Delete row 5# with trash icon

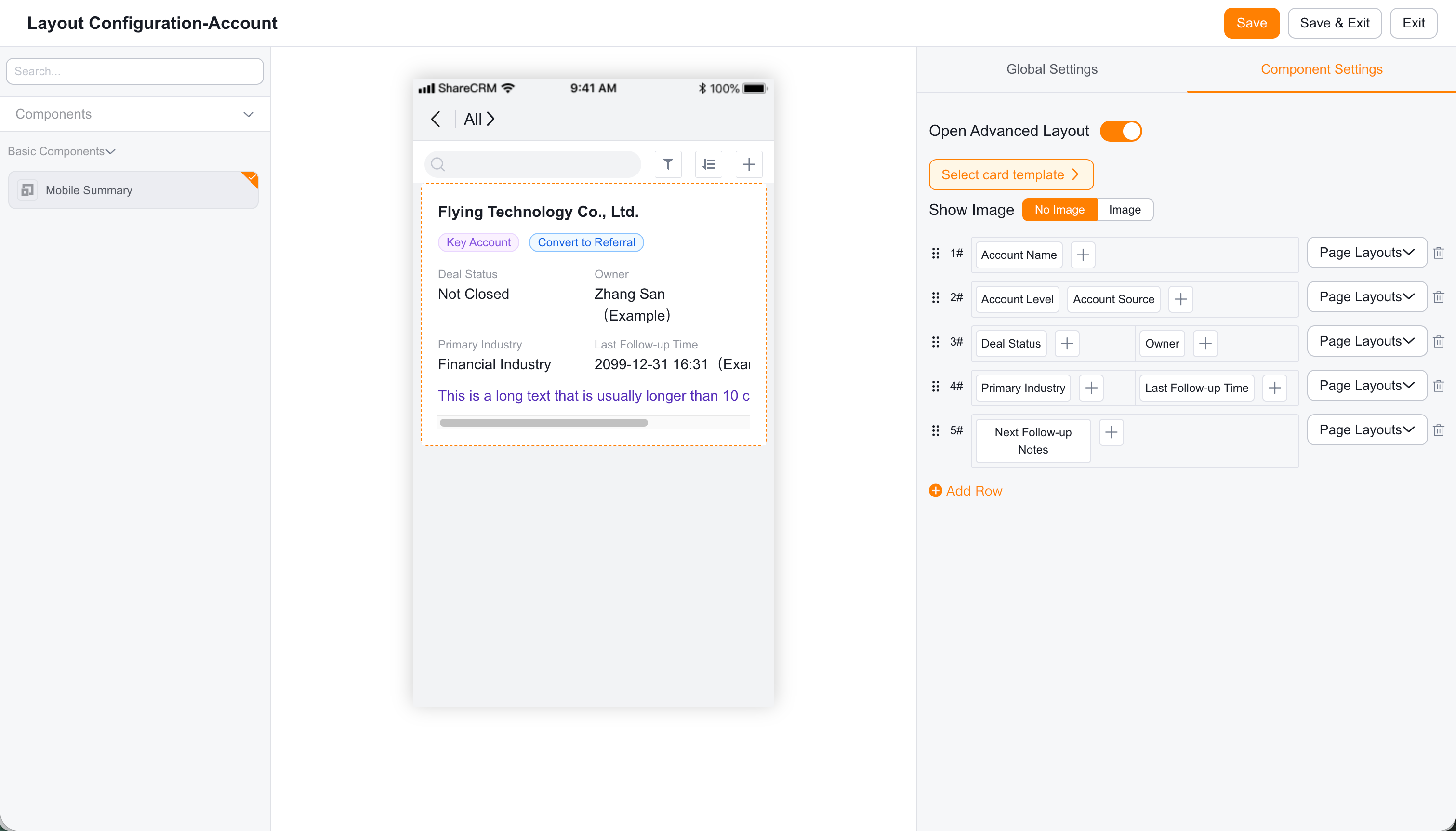[x=1438, y=430]
